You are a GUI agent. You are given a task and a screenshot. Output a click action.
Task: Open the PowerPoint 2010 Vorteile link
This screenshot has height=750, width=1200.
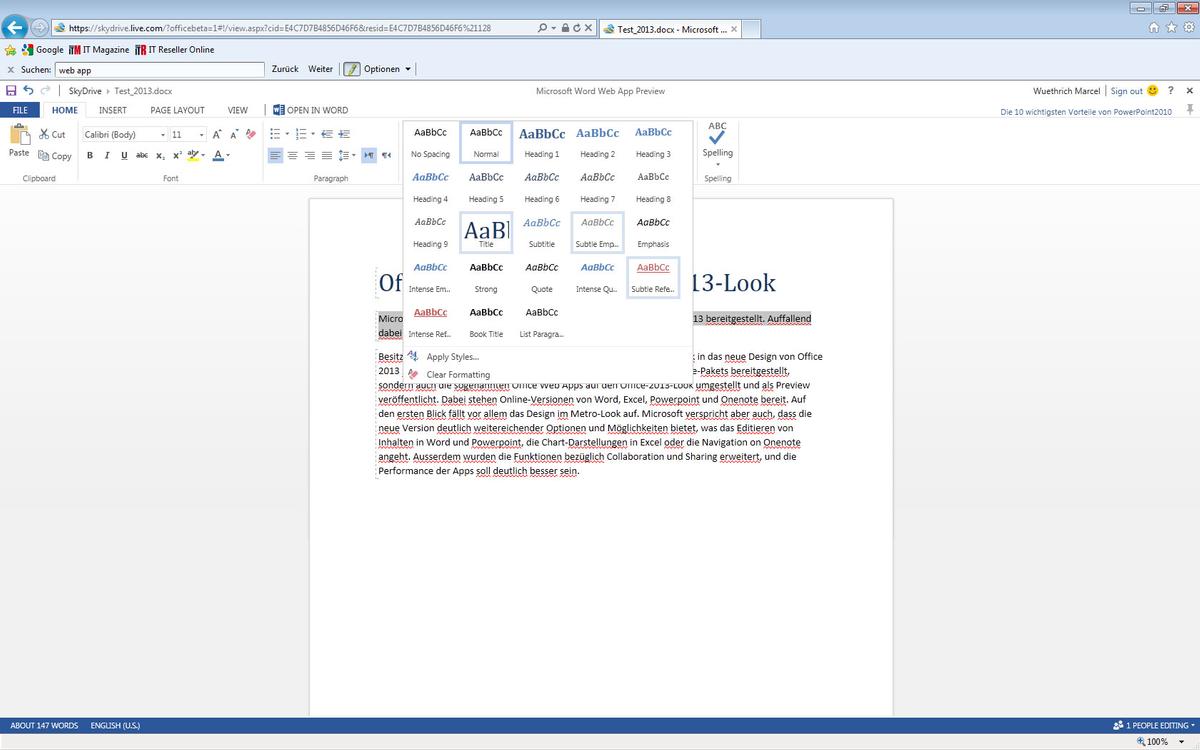[1086, 112]
